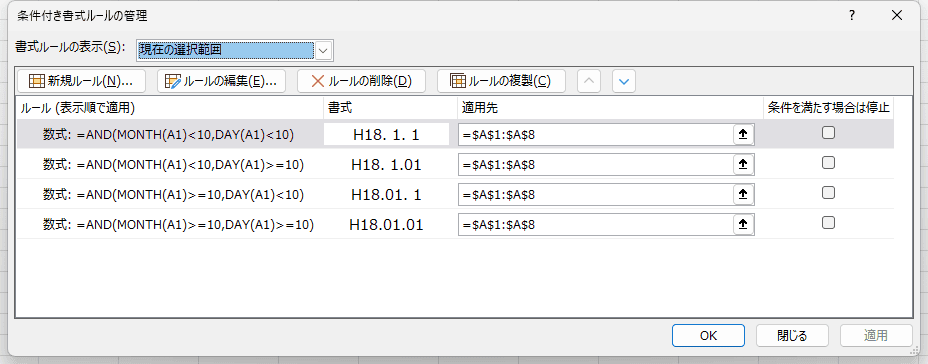Click the help question mark in title bar
928x364 pixels.
tap(852, 16)
